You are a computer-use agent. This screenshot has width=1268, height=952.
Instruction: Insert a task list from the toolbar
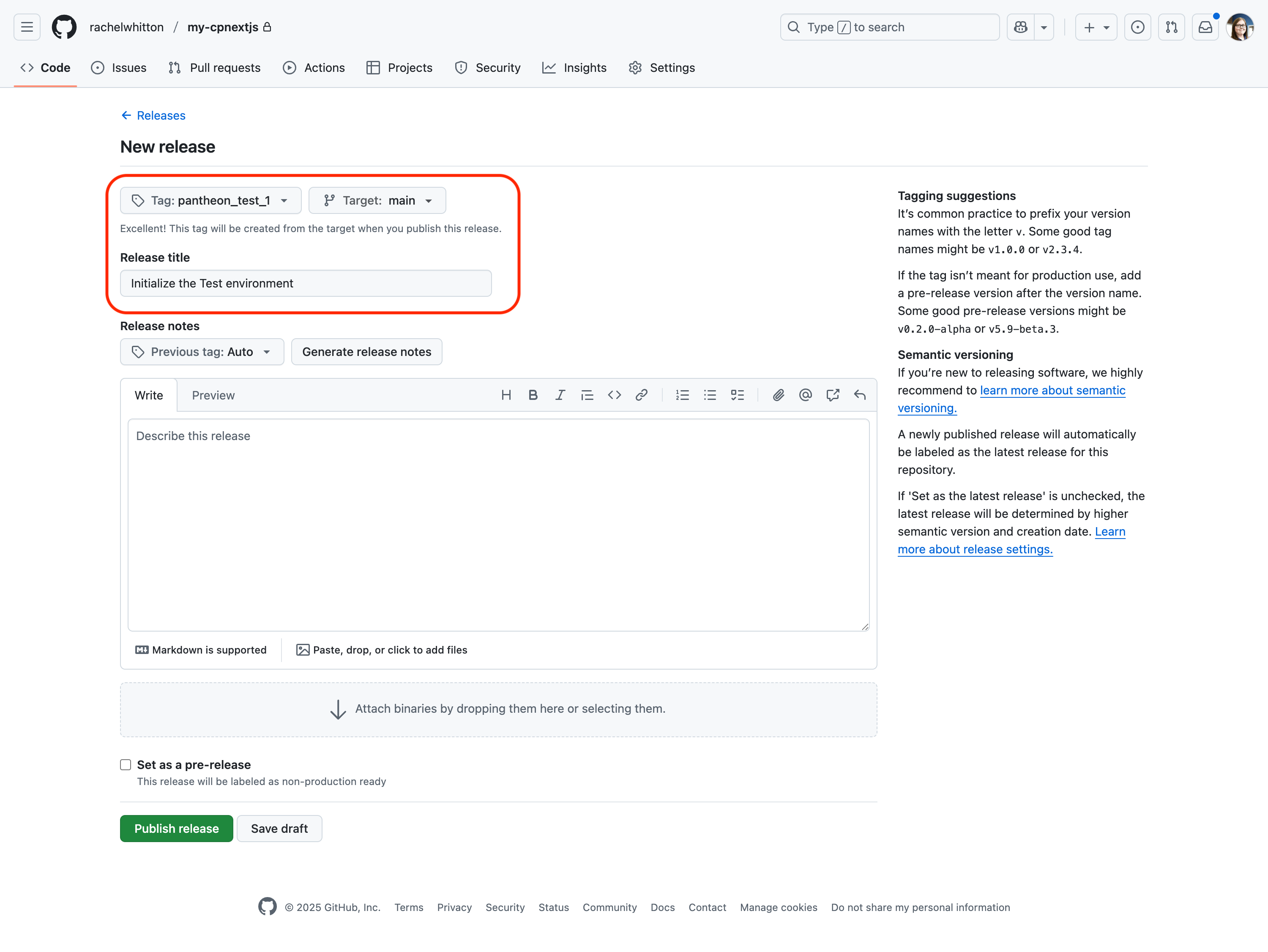(x=737, y=395)
